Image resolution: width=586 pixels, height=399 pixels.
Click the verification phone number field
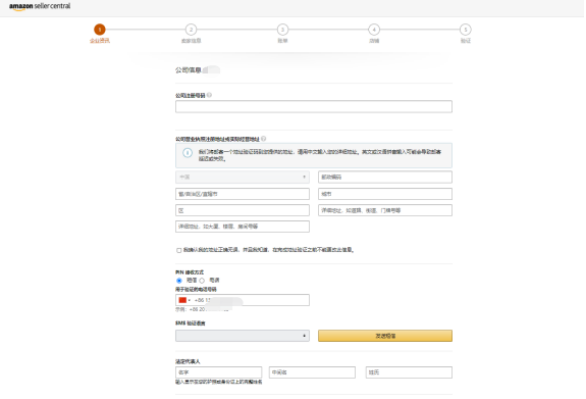click(242, 300)
